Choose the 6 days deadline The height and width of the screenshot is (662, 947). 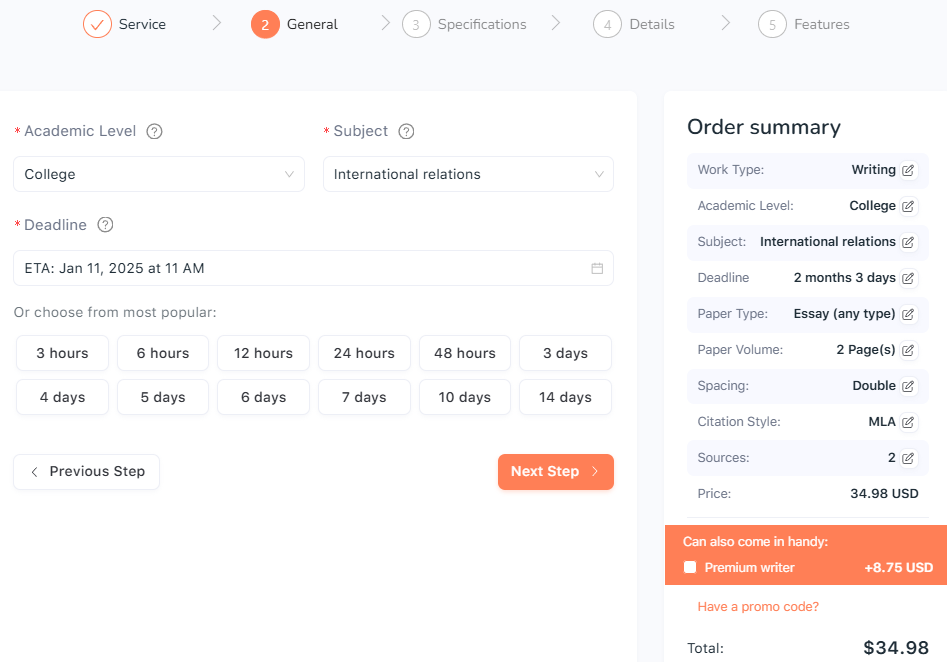tap(263, 397)
